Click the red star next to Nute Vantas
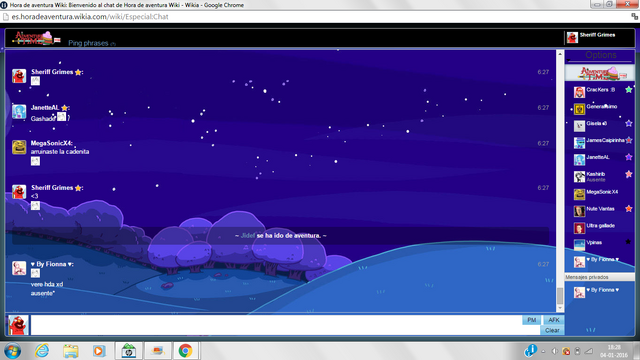This screenshot has width=640, height=360. point(629,209)
